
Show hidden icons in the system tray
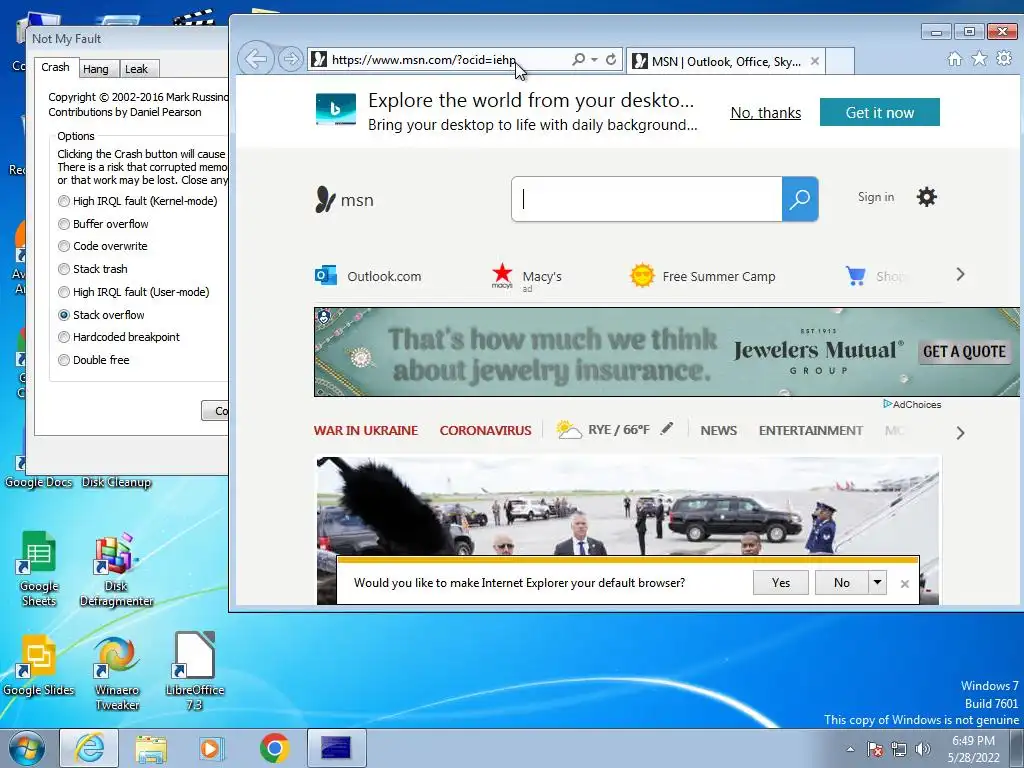tap(850, 749)
